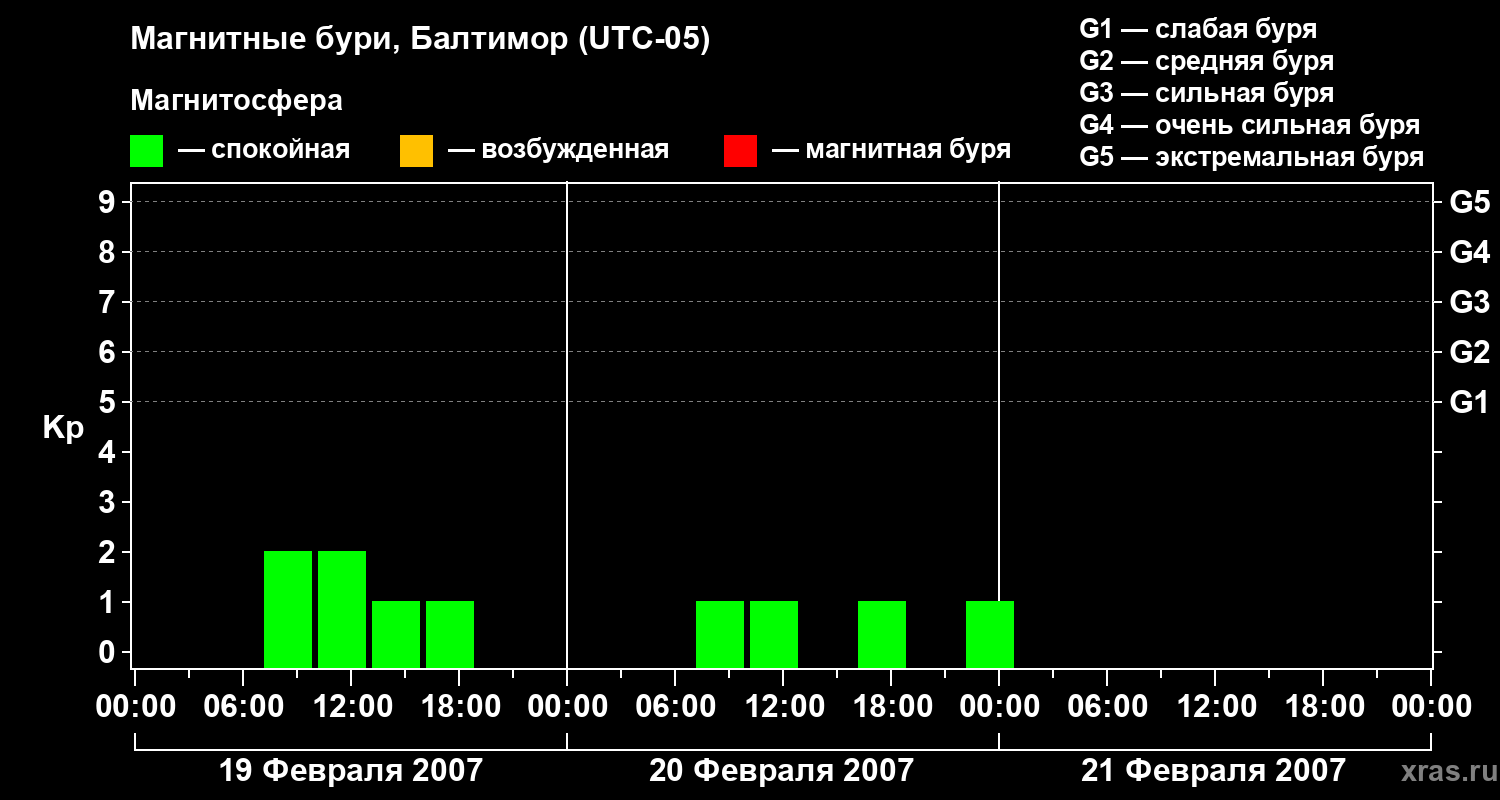Image resolution: width=1500 pixels, height=800 pixels.
Task: Click the right-axis 'G1' storm level label
Action: (x=1470, y=402)
